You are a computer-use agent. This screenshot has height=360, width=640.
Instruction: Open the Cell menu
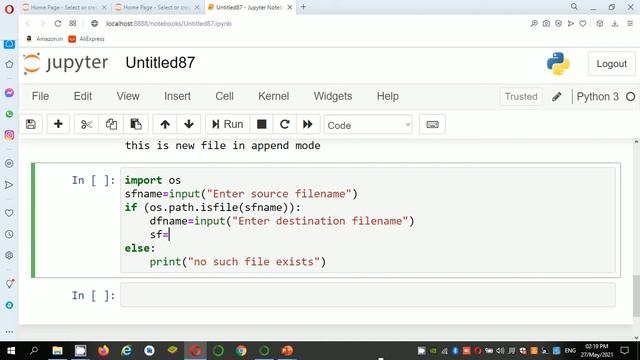[224, 96]
